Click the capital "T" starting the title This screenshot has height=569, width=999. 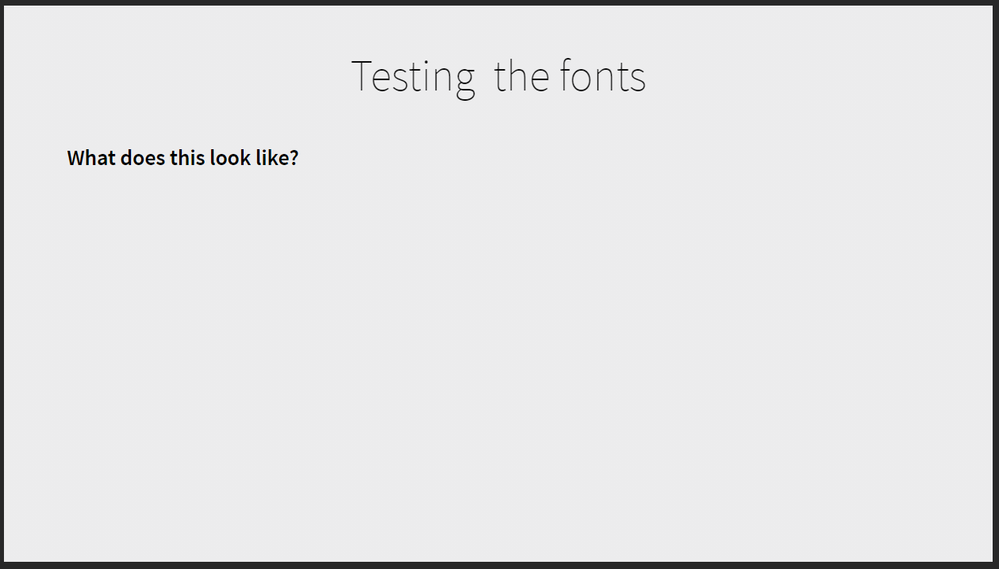coord(361,77)
